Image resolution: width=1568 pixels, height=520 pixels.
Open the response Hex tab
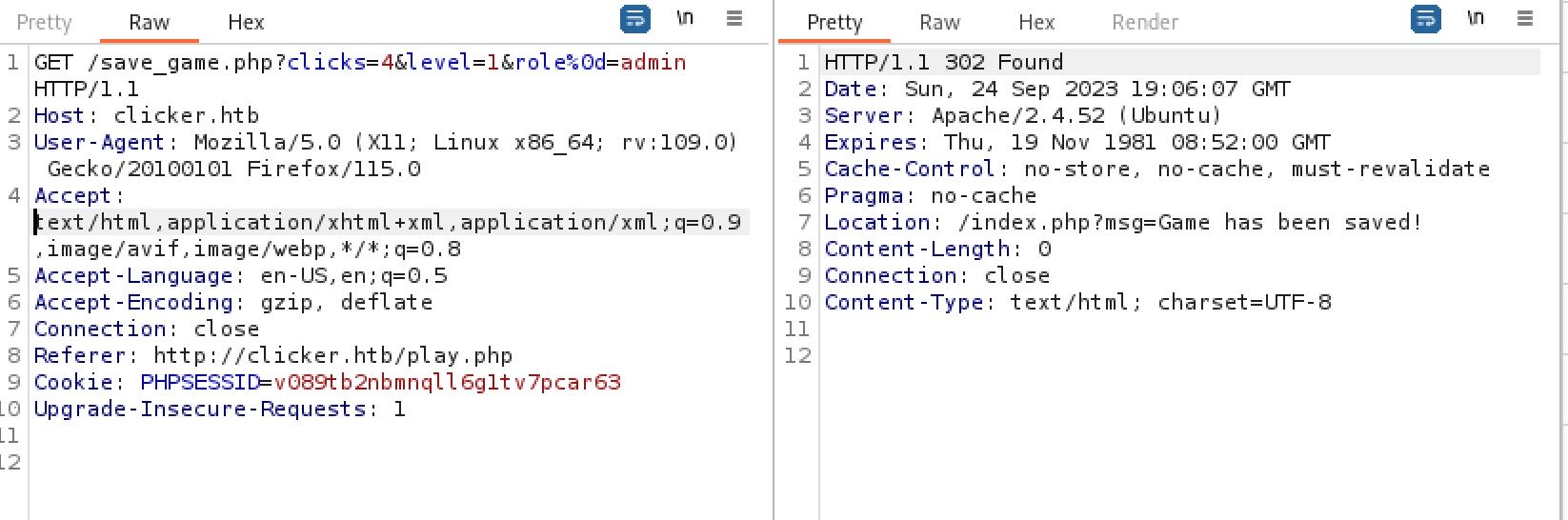point(1036,22)
